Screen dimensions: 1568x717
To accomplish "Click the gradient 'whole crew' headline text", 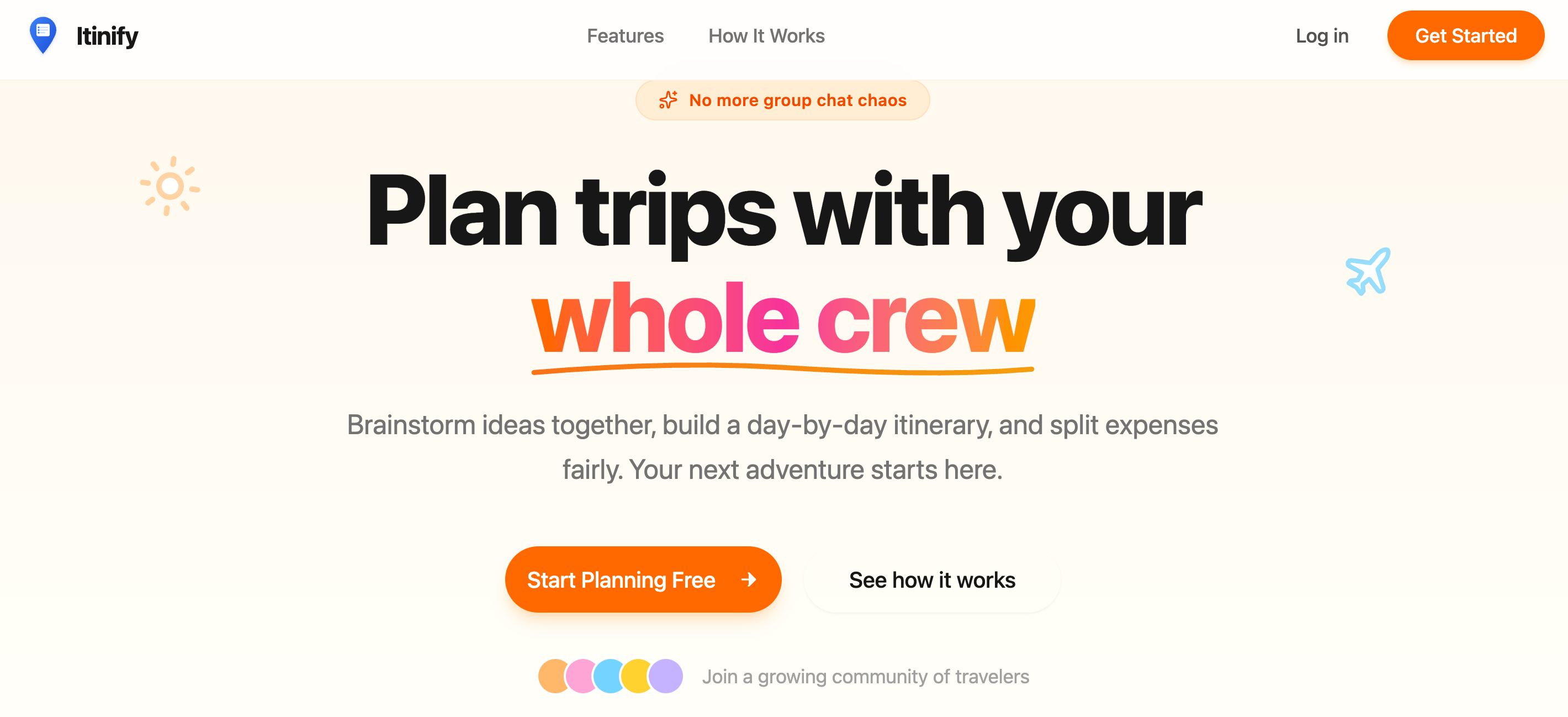I will pos(783,319).
